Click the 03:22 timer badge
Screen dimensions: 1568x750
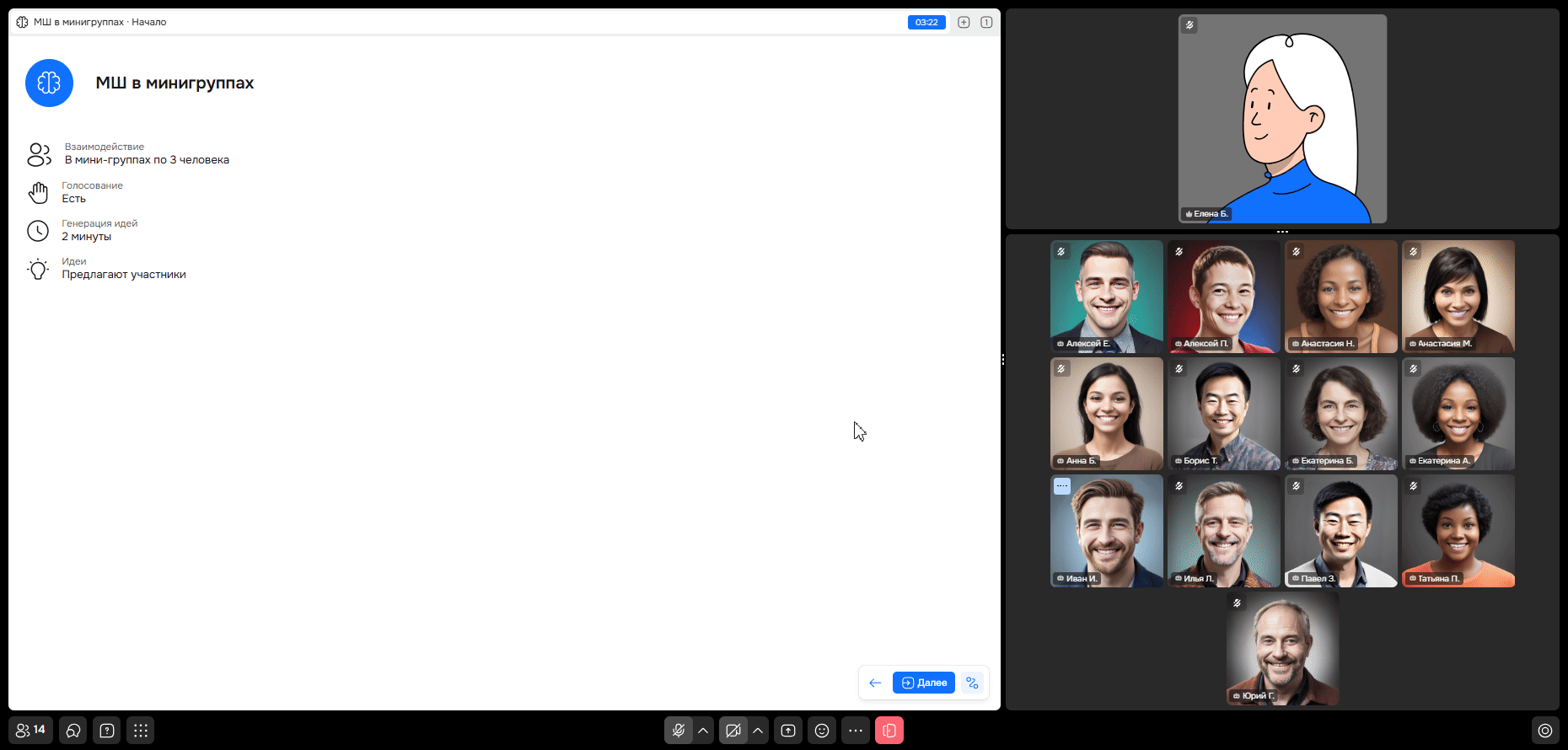[926, 22]
